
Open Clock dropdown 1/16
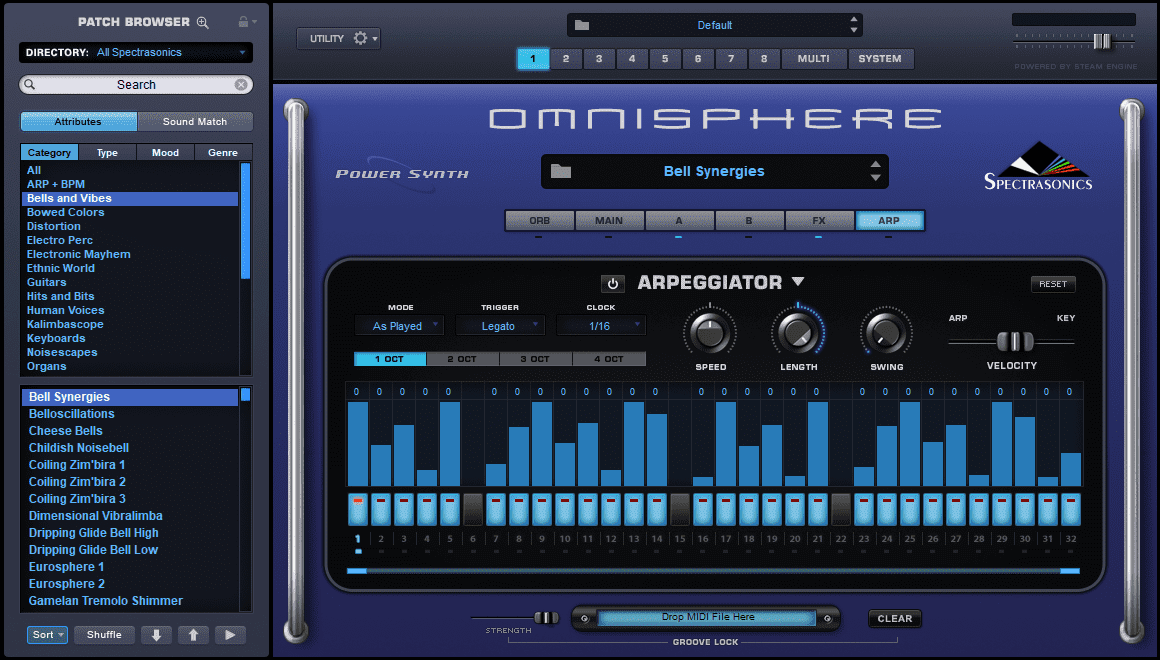point(601,326)
